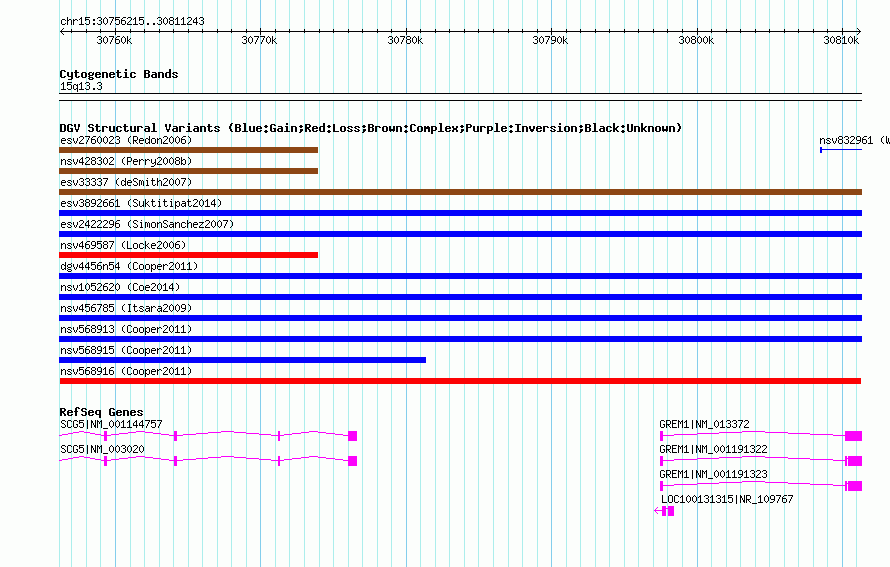Select the red nsv568916 loss bar
The image size is (890, 567).
point(460,381)
